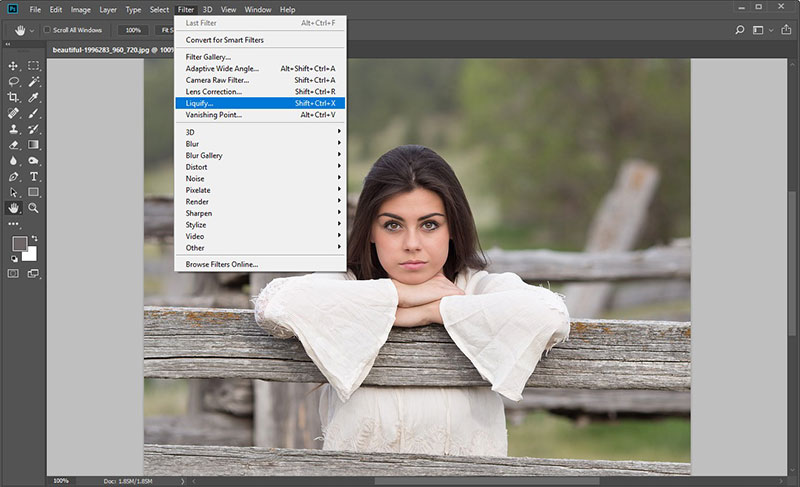Expand the Video filter submenu
The height and width of the screenshot is (487, 800).
pos(260,236)
